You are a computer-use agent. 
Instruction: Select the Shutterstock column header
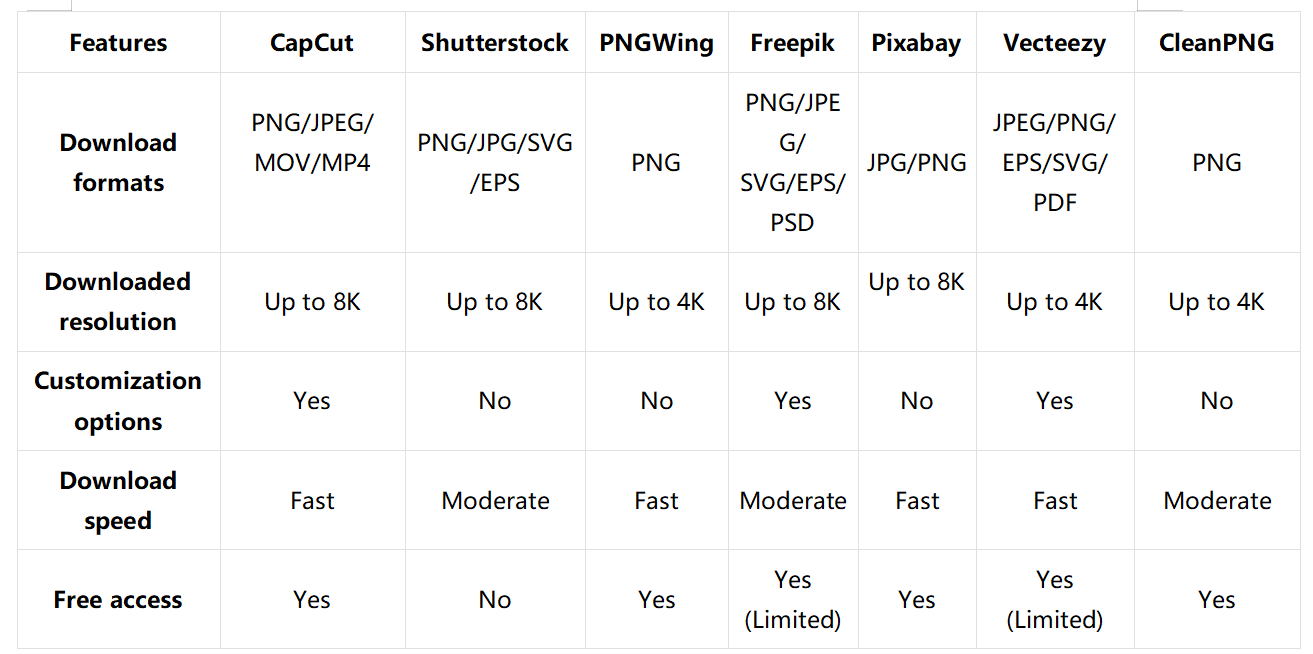(495, 43)
